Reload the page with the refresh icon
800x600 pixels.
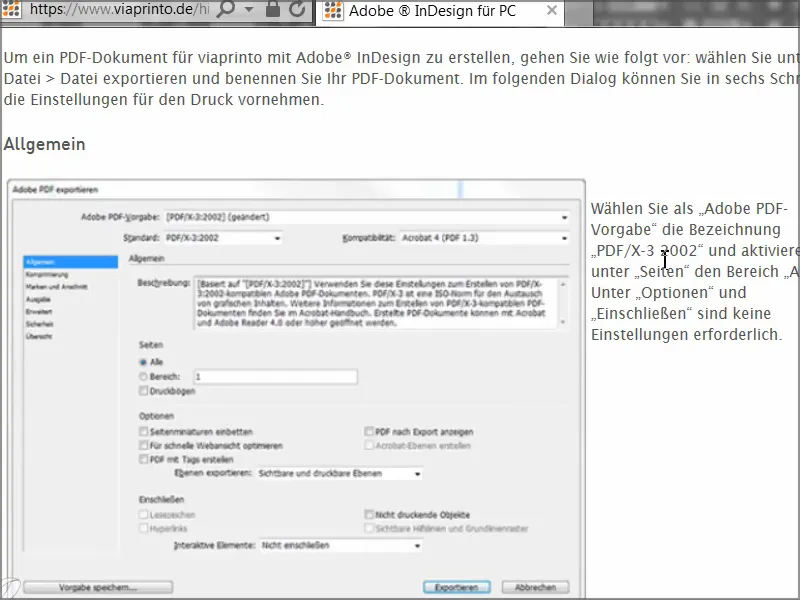(297, 9)
